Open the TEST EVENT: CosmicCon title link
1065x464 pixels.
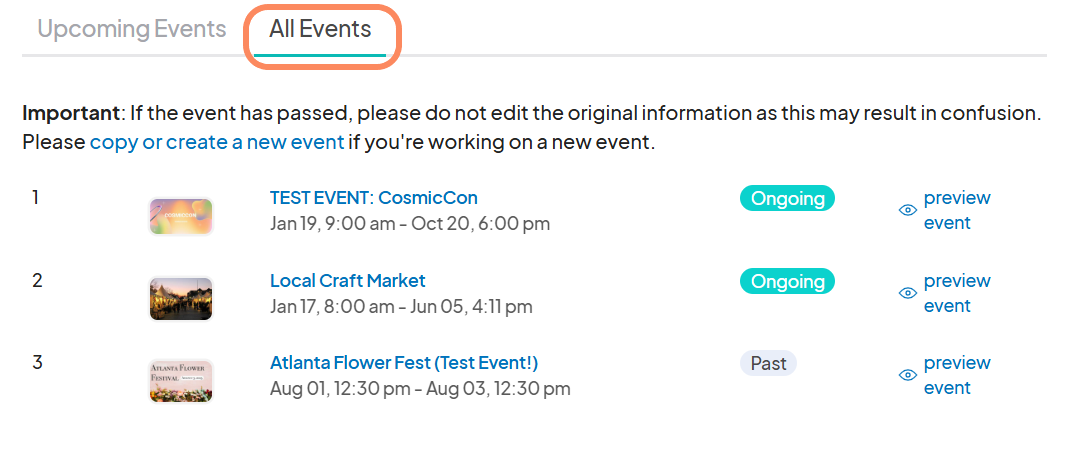tap(373, 198)
